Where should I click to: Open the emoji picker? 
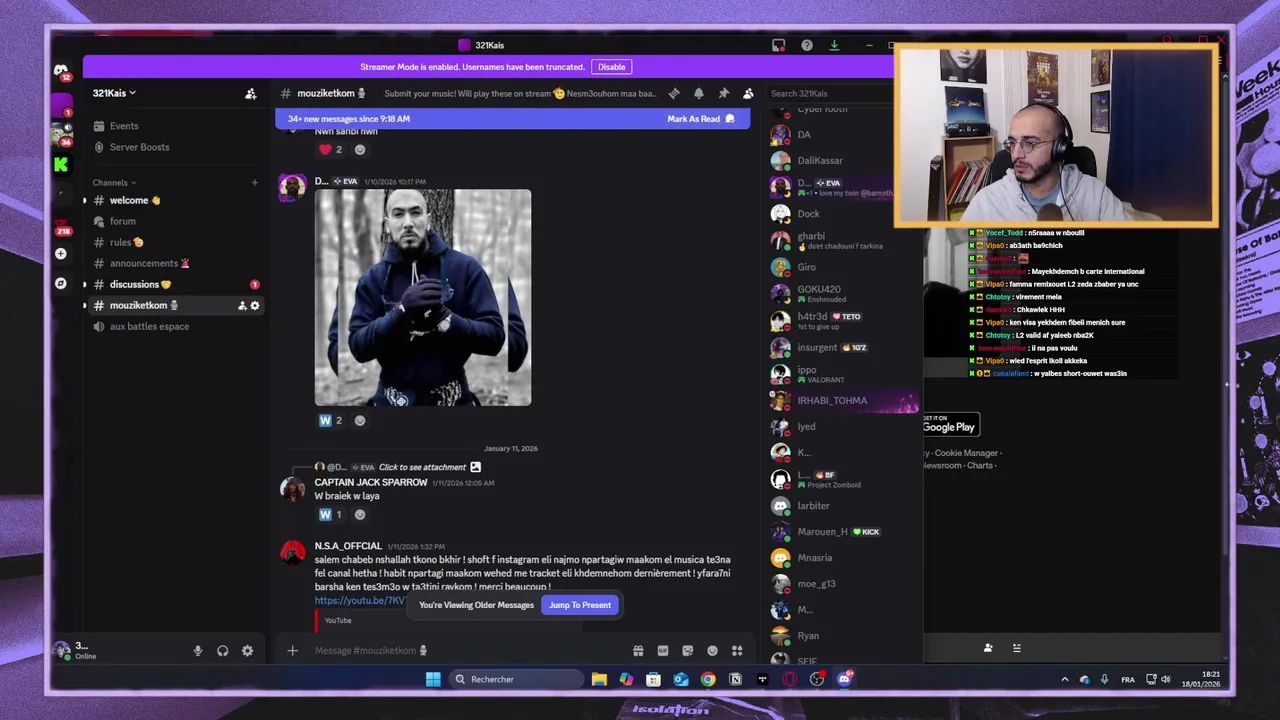(712, 651)
